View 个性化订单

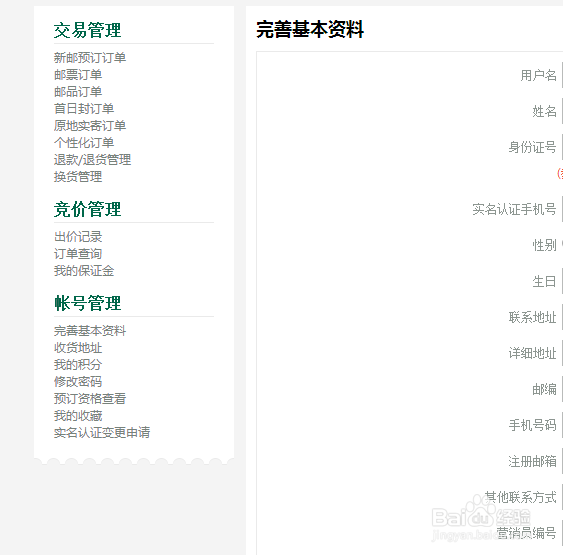(x=84, y=143)
